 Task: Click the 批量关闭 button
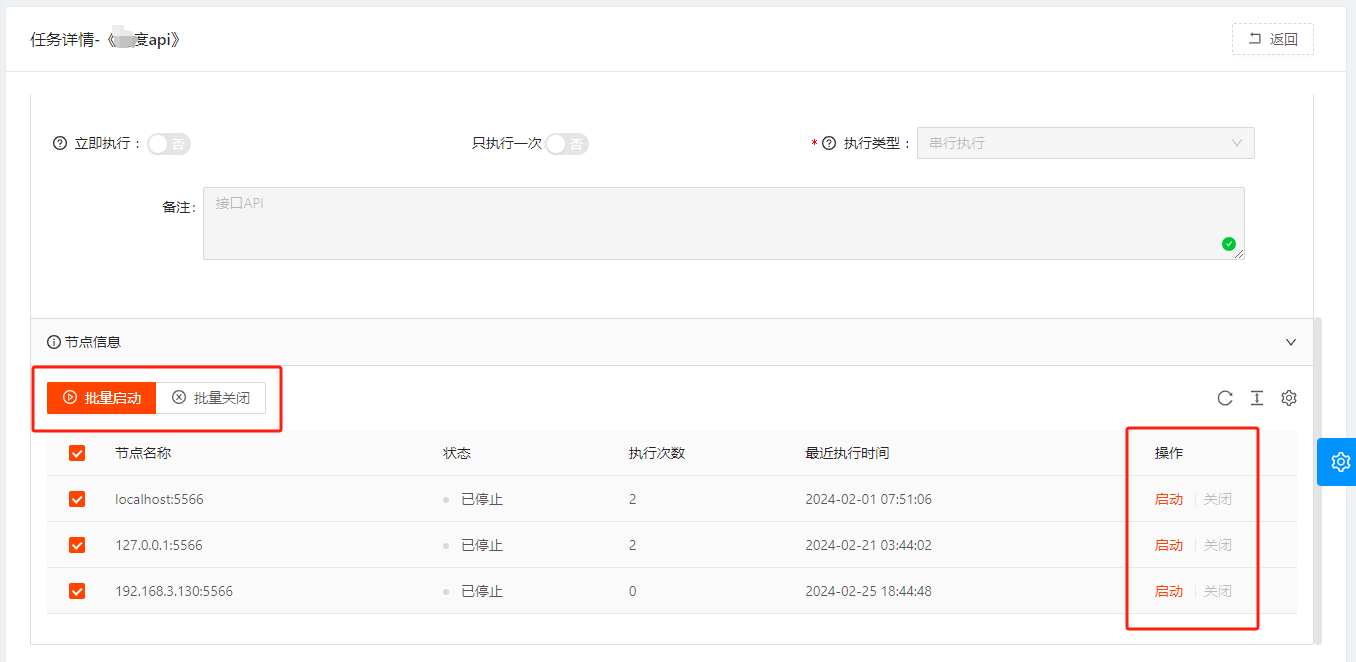pos(211,398)
